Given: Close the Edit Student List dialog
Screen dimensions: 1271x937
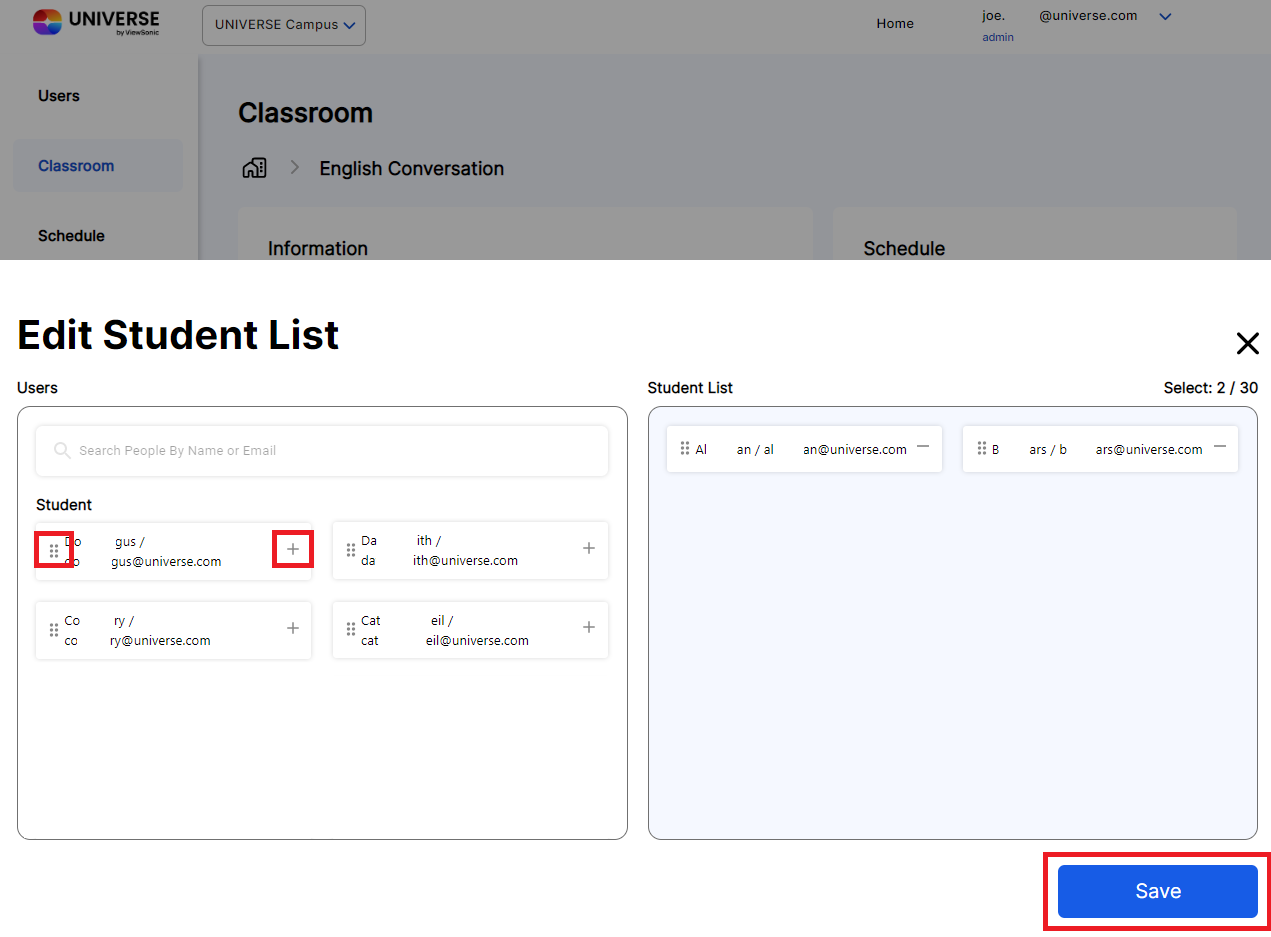Looking at the screenshot, I should pyautogui.click(x=1247, y=344).
